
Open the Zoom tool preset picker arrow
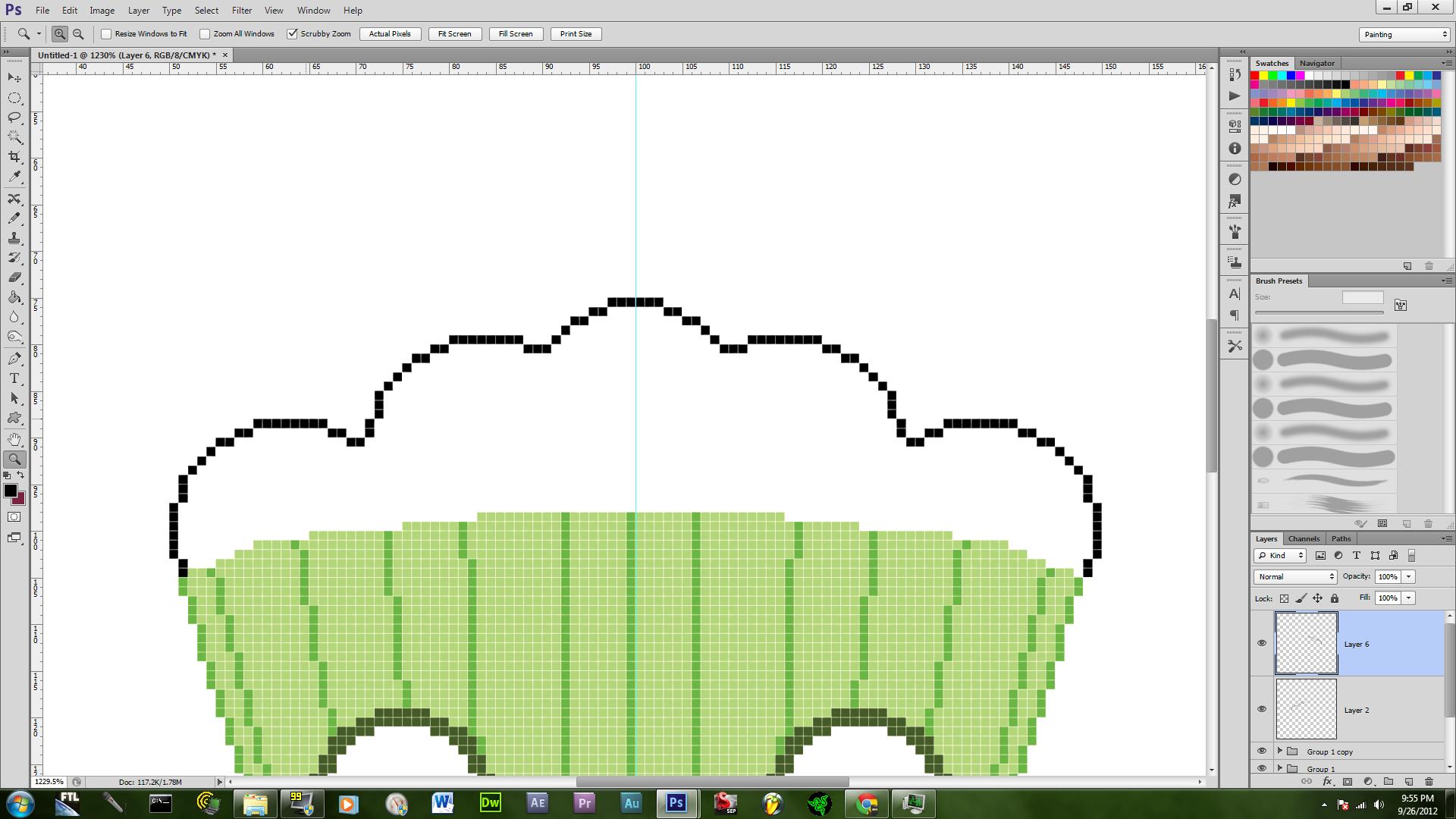(x=39, y=34)
